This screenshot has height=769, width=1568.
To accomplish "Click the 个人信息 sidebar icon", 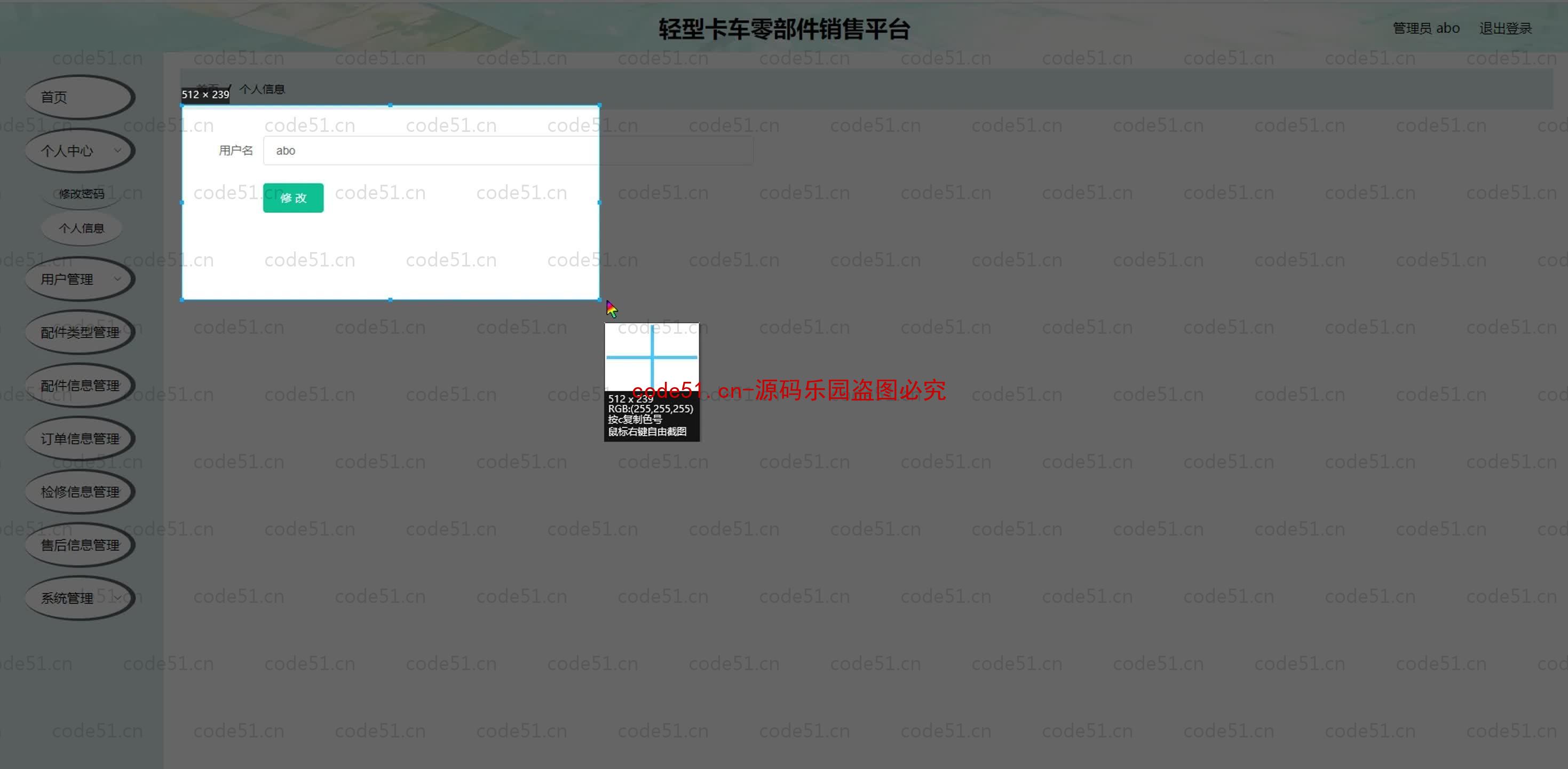I will [x=81, y=228].
